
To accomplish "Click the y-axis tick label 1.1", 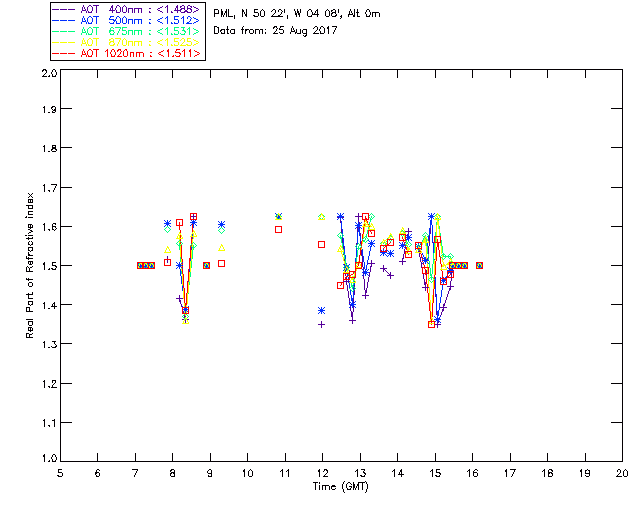I will [49, 423].
